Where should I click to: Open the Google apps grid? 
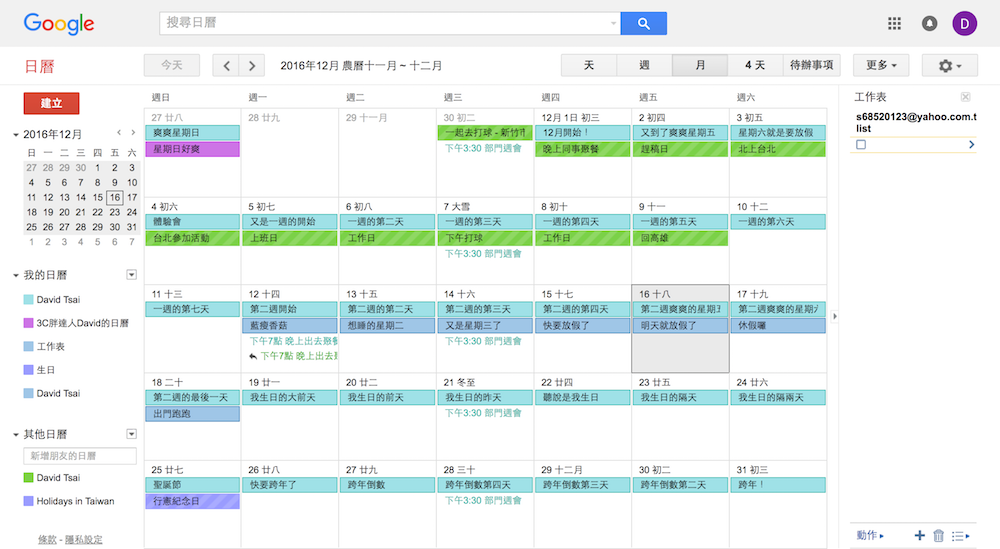[x=894, y=23]
